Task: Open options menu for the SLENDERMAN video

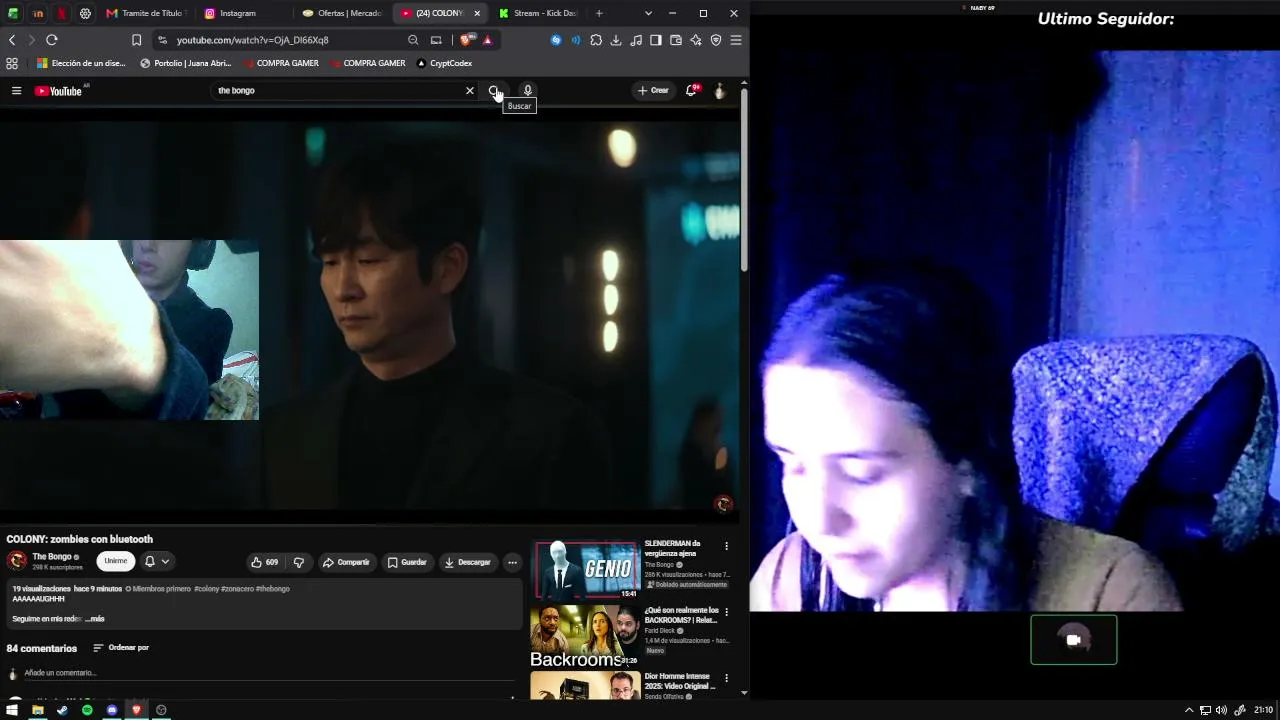Action: pyautogui.click(x=726, y=546)
